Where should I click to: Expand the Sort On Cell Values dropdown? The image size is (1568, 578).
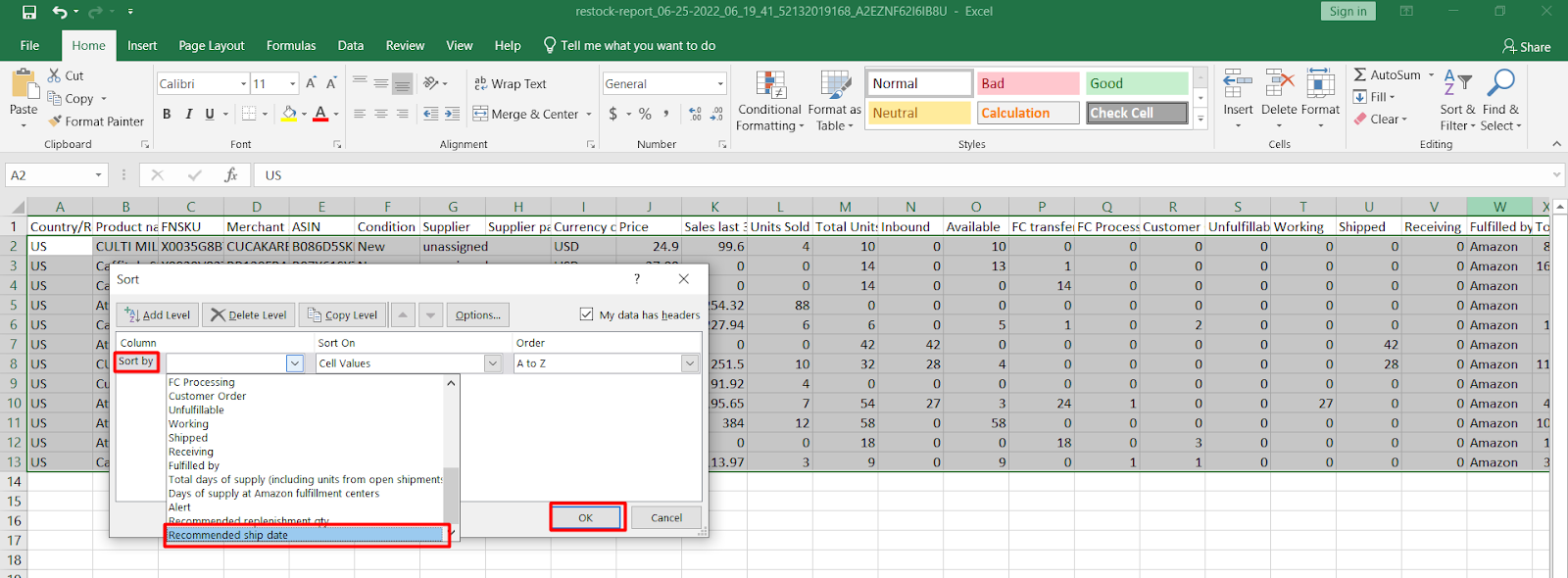(493, 363)
